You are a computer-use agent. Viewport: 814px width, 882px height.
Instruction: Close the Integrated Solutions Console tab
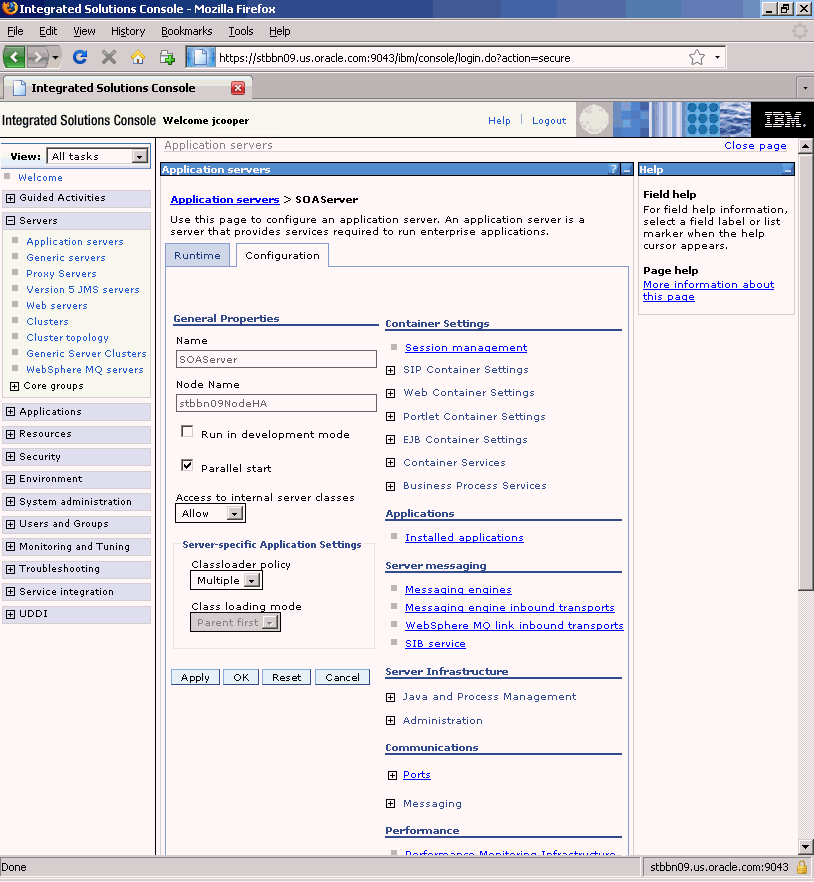(x=238, y=88)
